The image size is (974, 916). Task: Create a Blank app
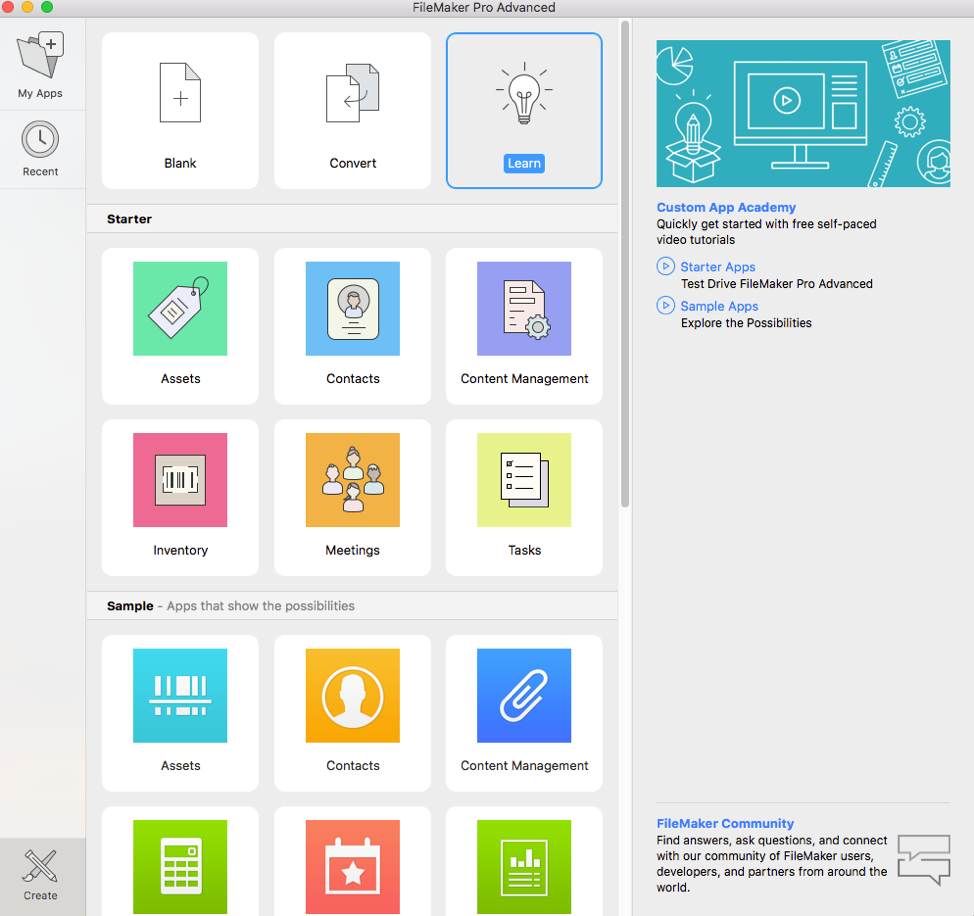(180, 110)
